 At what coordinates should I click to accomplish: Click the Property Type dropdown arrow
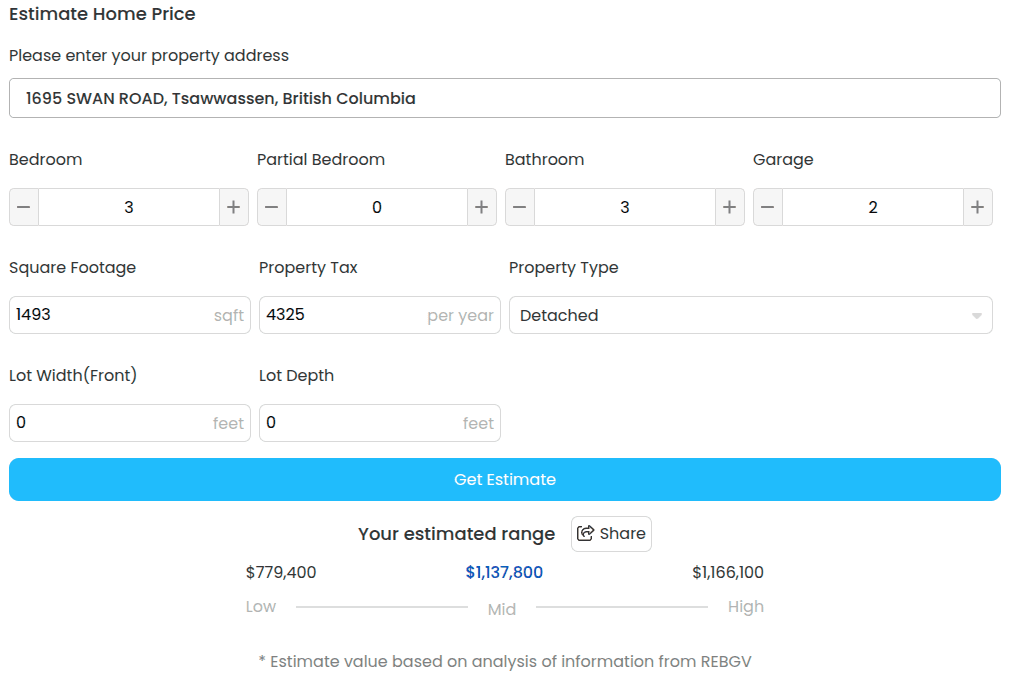pyautogui.click(x=976, y=316)
